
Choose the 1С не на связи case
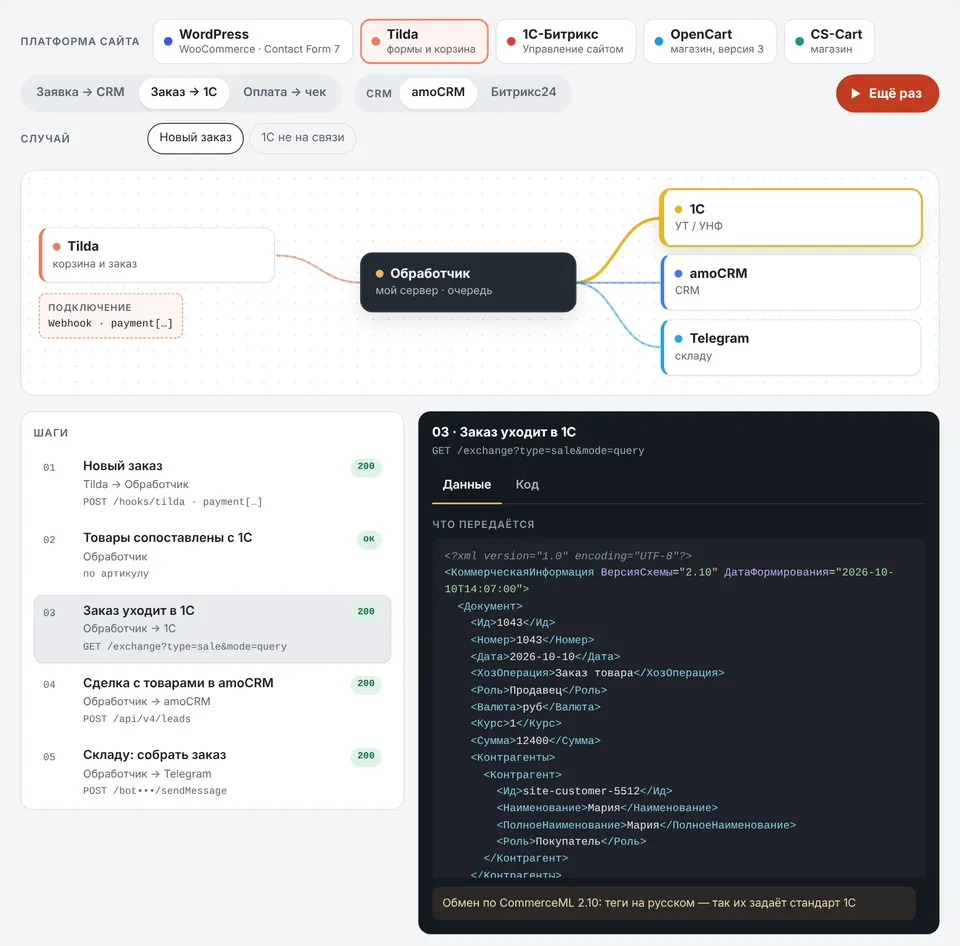click(x=302, y=138)
